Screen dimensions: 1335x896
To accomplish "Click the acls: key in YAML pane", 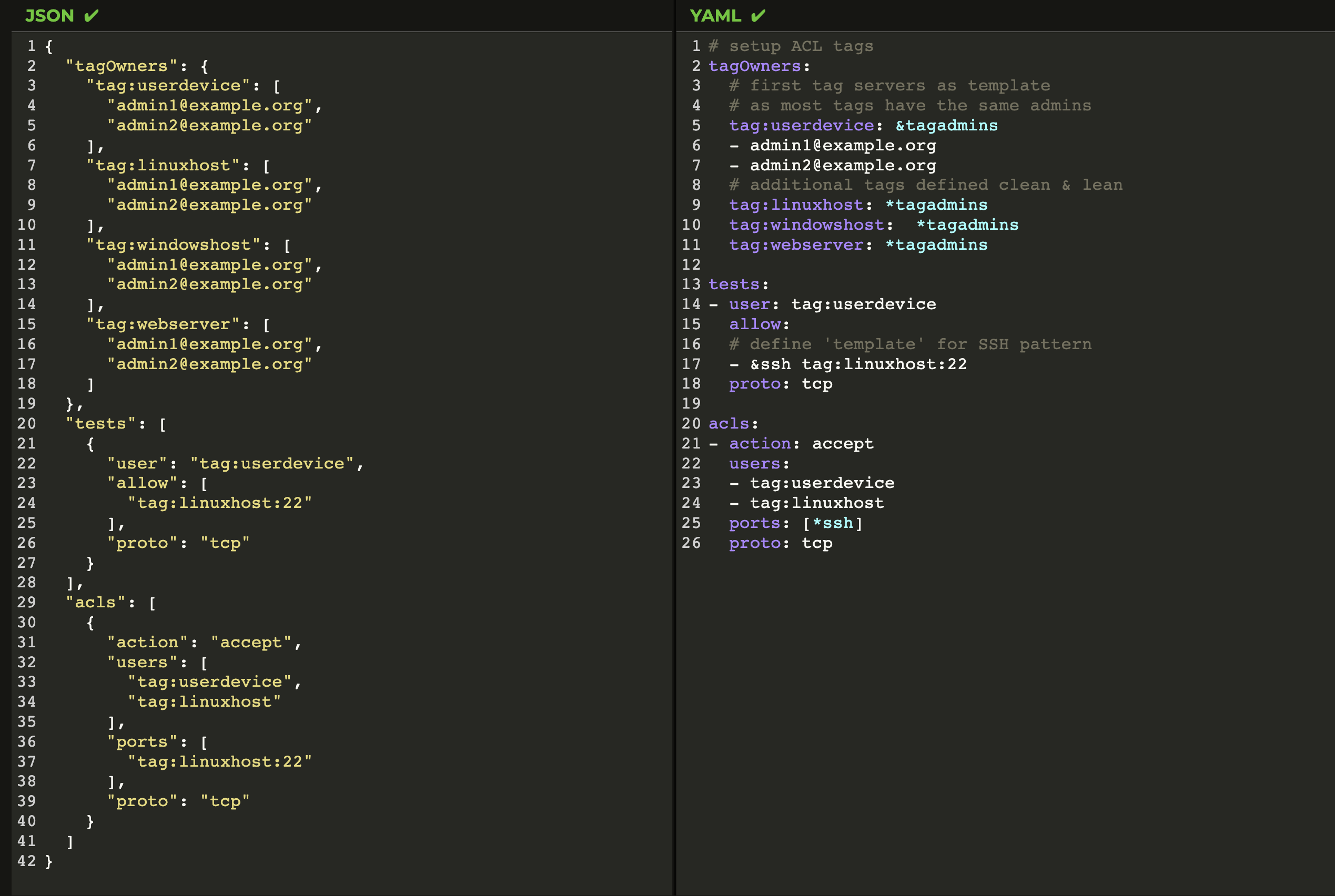I will click(x=729, y=424).
